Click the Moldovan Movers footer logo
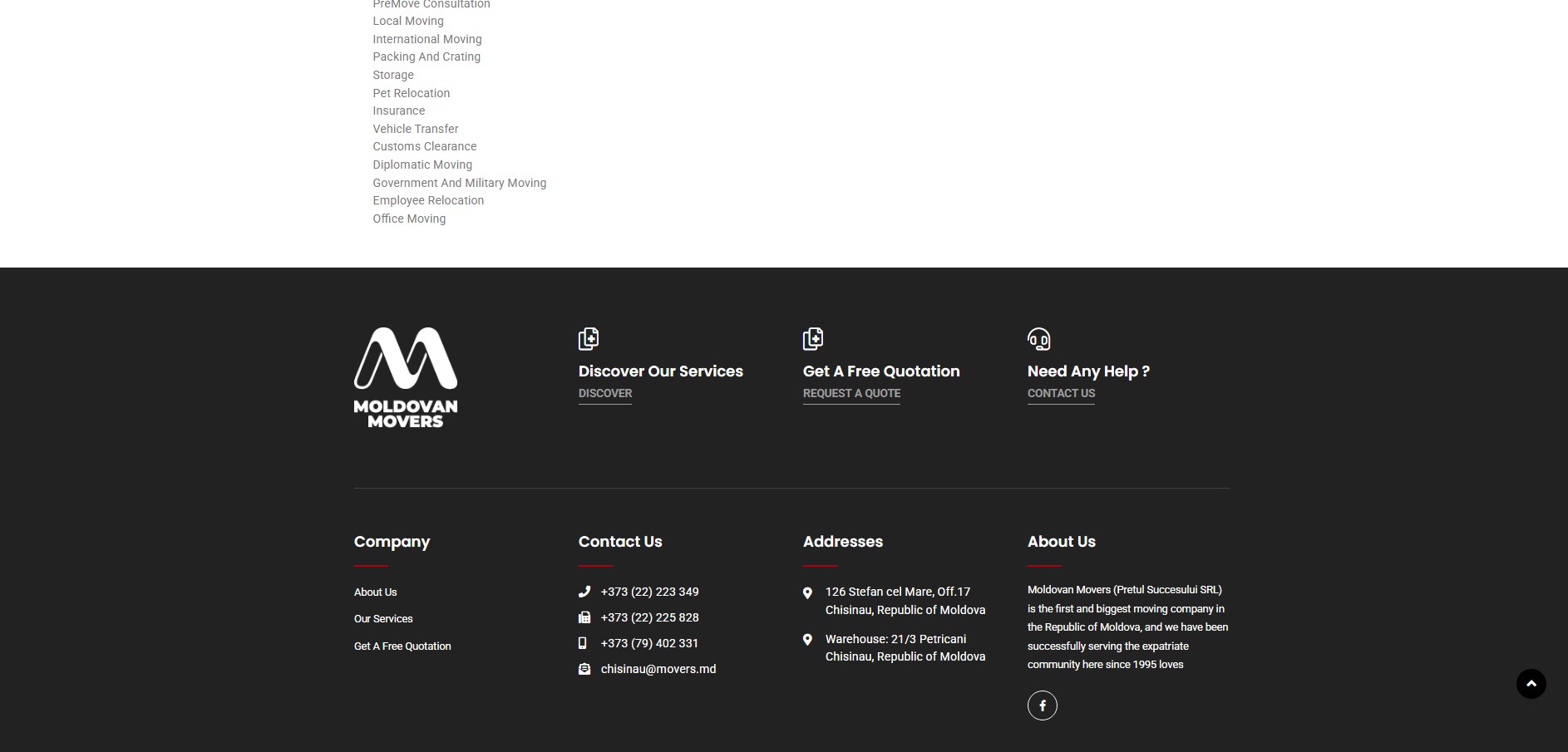 [x=406, y=378]
